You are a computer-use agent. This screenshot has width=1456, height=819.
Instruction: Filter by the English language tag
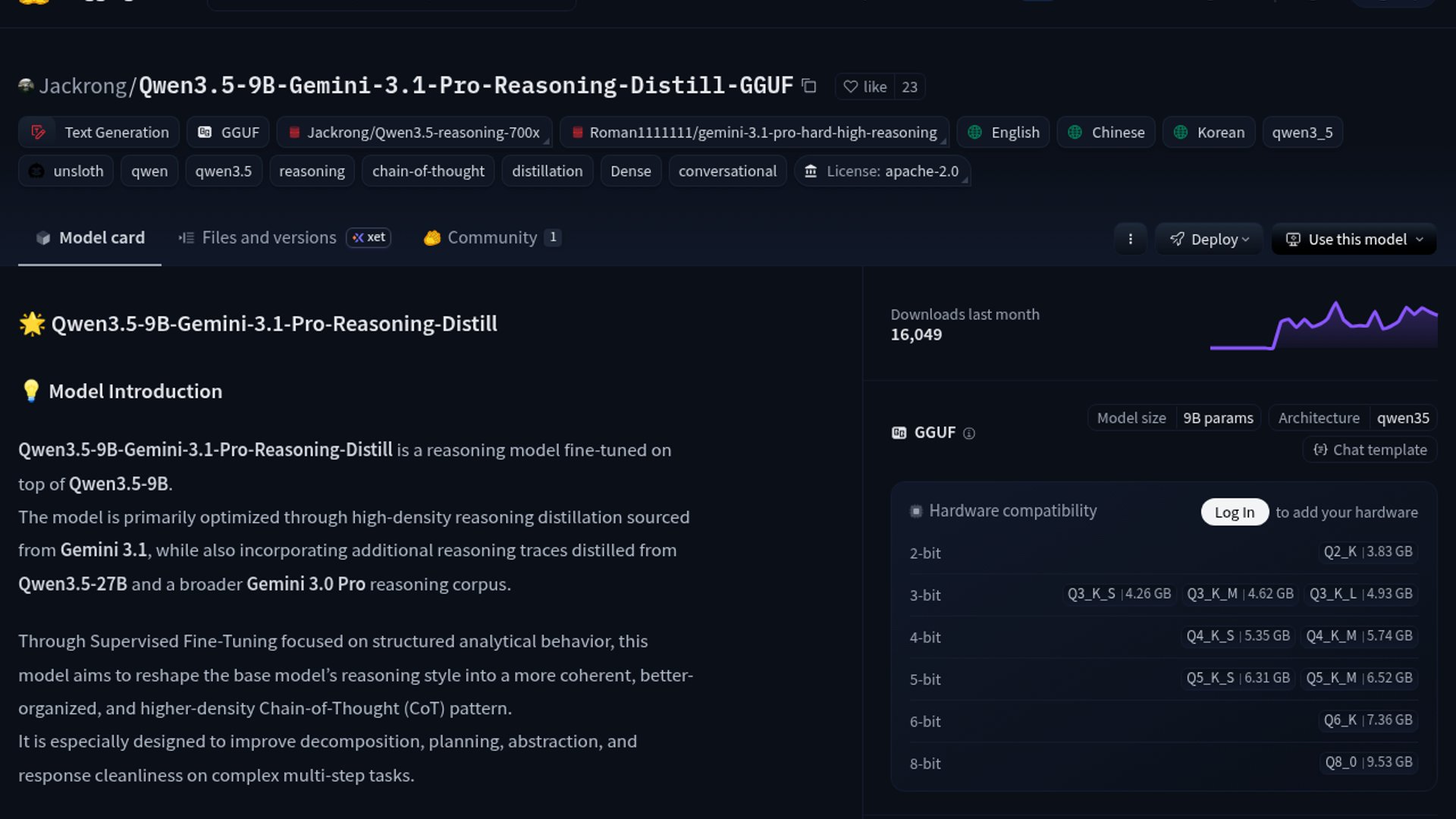click(x=1003, y=133)
